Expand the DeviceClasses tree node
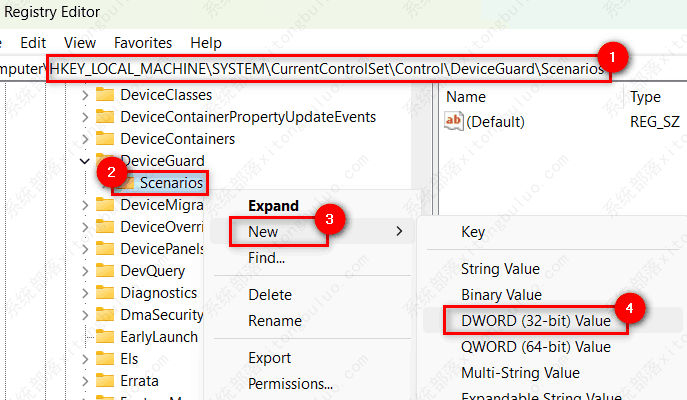Screen dimensions: 687x400 (84, 95)
